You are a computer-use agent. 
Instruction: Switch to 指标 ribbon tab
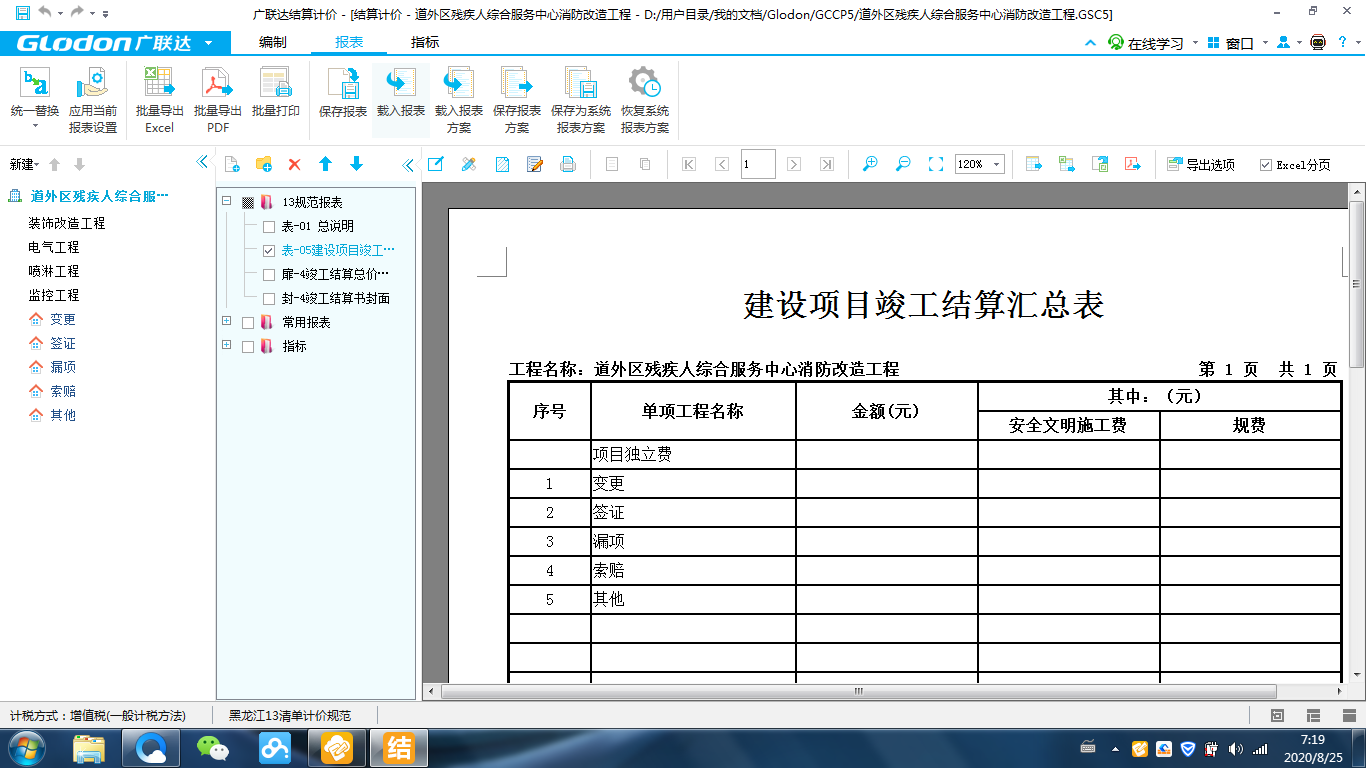click(x=425, y=43)
